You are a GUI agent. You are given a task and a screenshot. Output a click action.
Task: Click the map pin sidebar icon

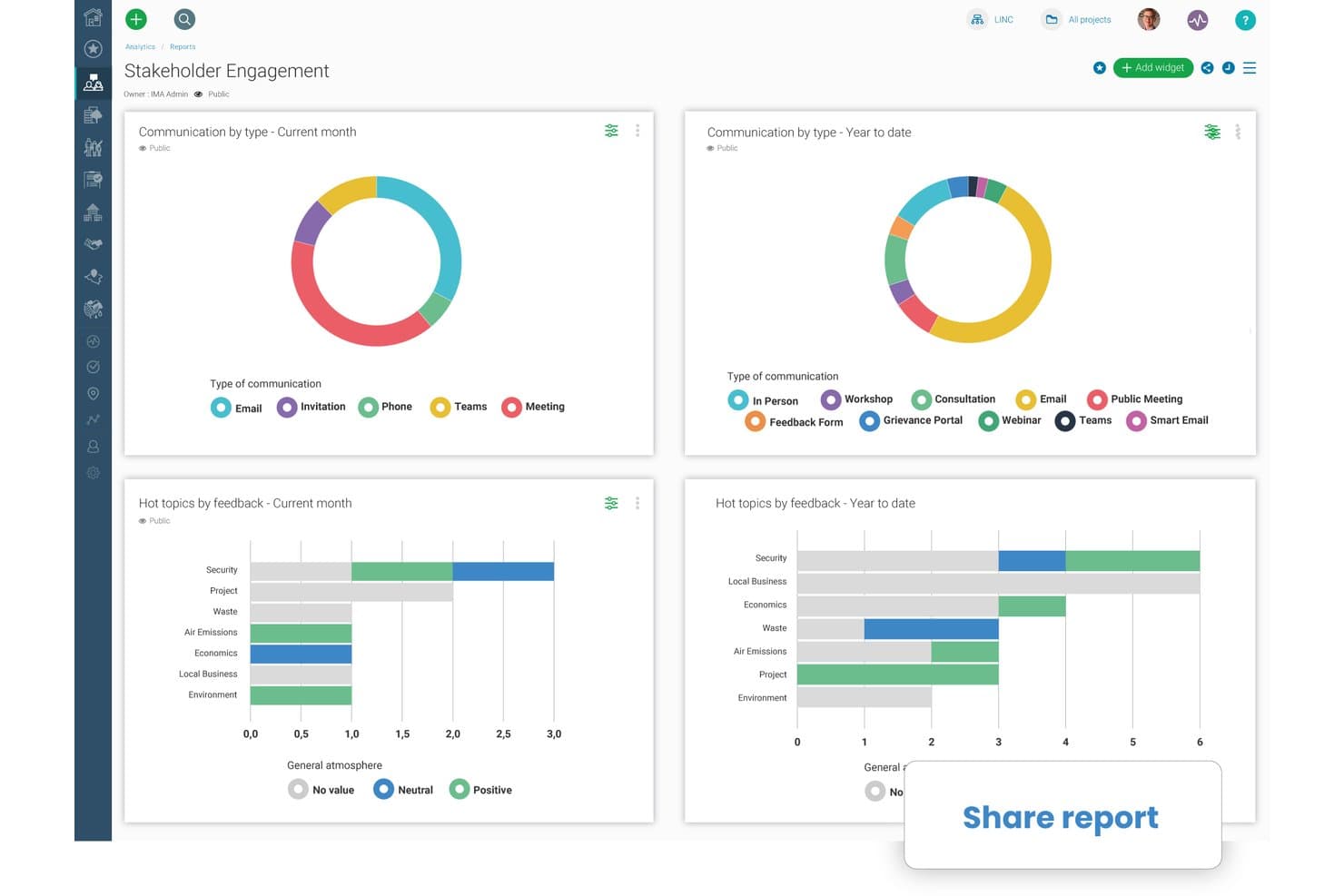(x=93, y=394)
